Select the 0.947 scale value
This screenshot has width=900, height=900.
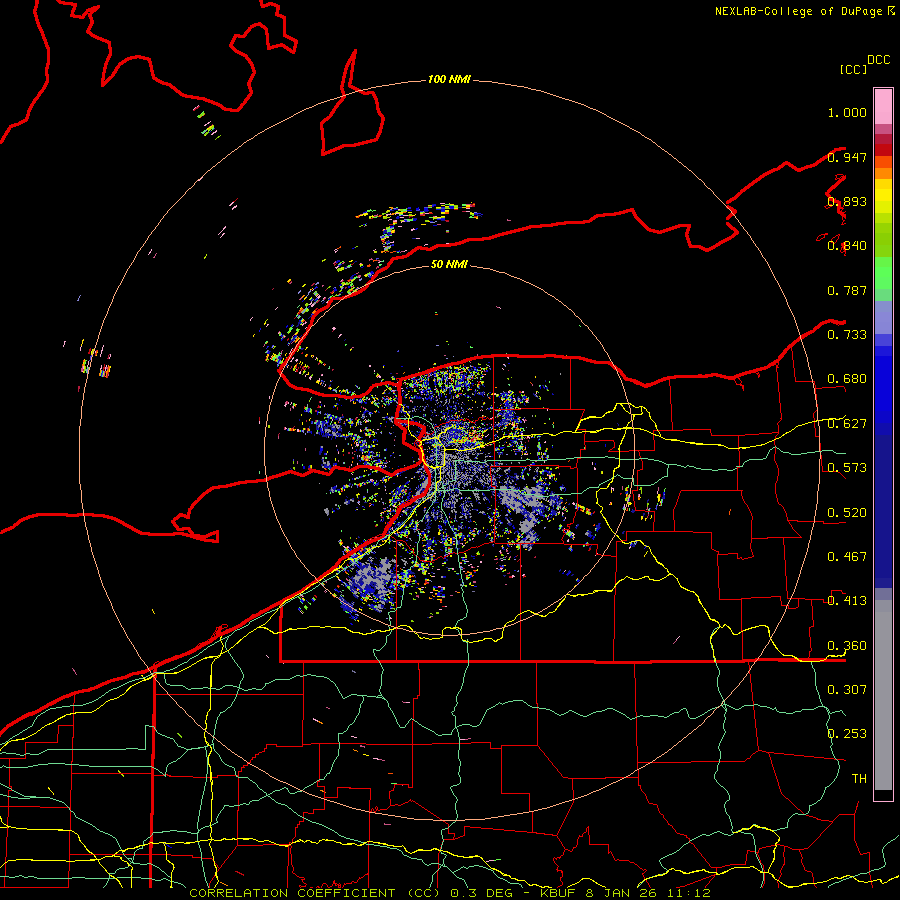pyautogui.click(x=847, y=157)
